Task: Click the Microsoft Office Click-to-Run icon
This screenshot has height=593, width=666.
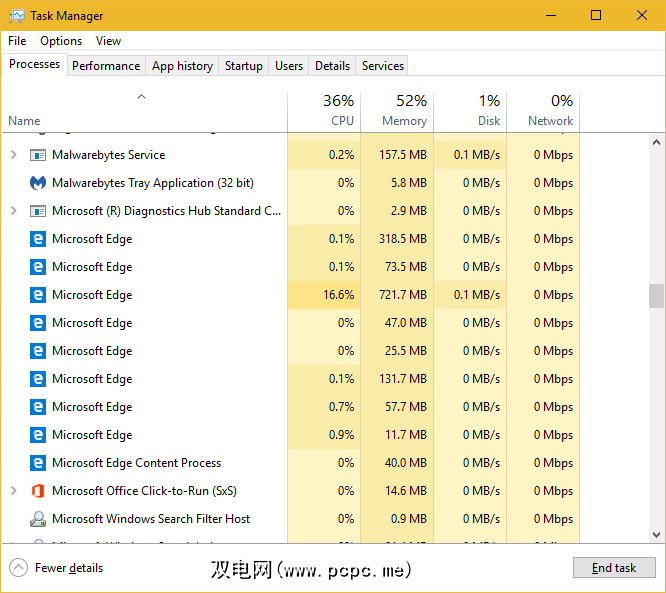Action: 38,491
